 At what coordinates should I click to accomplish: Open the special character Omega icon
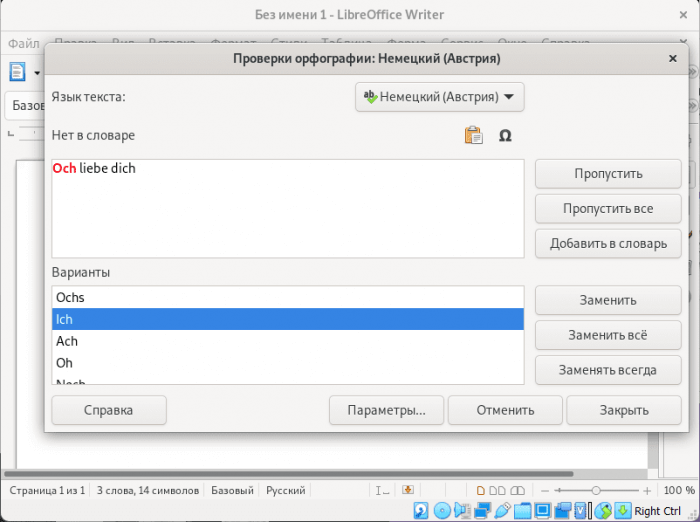(505, 135)
